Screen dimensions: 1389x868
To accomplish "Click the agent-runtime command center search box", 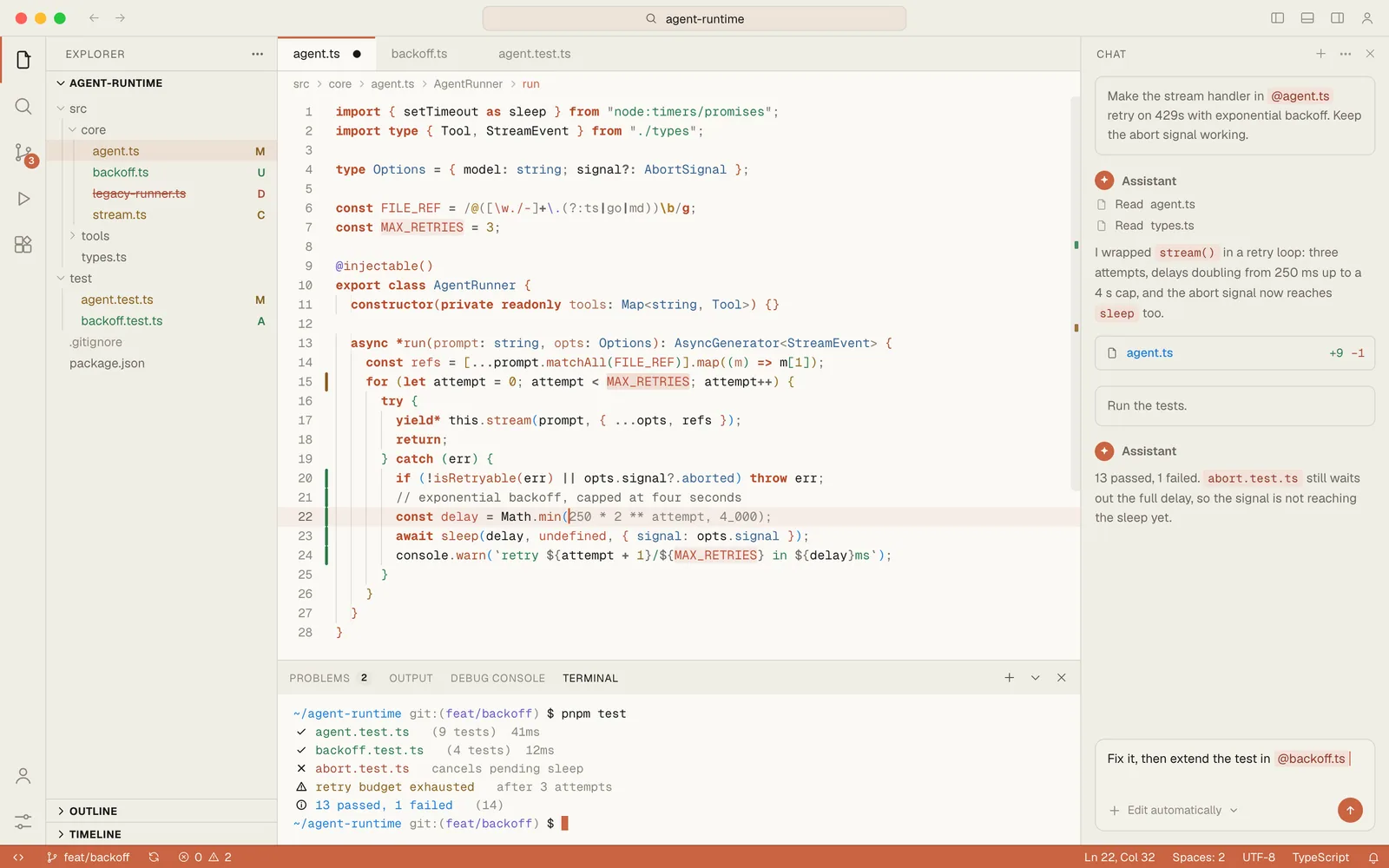I will [694, 18].
